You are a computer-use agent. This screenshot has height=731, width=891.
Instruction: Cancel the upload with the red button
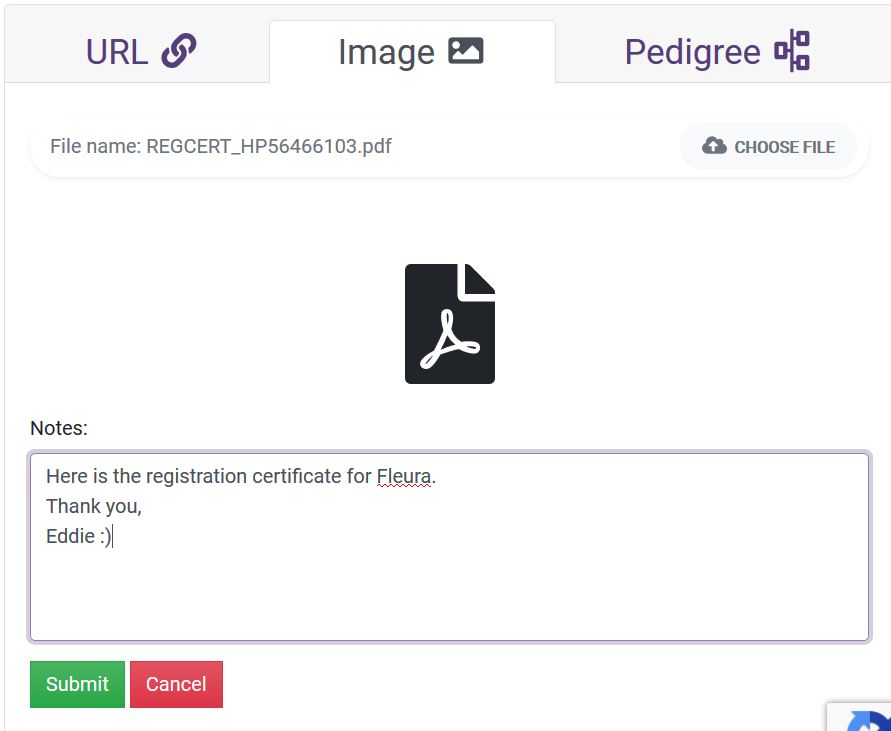176,684
